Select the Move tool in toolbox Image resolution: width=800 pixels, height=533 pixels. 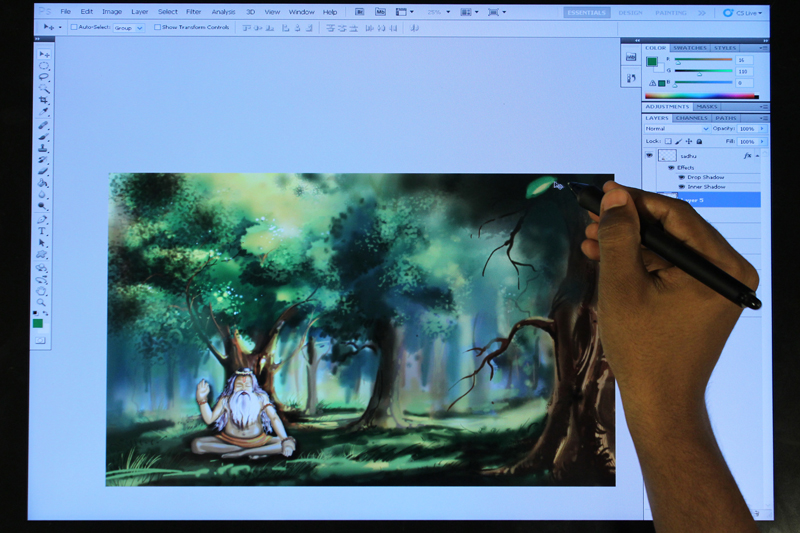pyautogui.click(x=43, y=53)
